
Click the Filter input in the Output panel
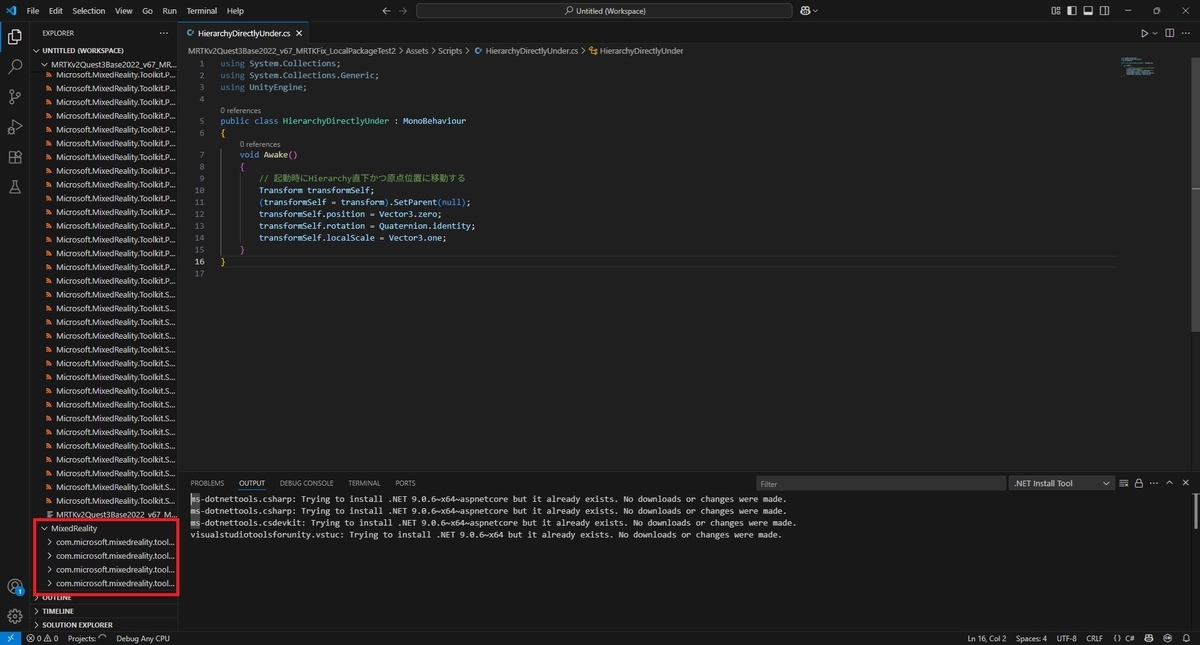coord(880,483)
